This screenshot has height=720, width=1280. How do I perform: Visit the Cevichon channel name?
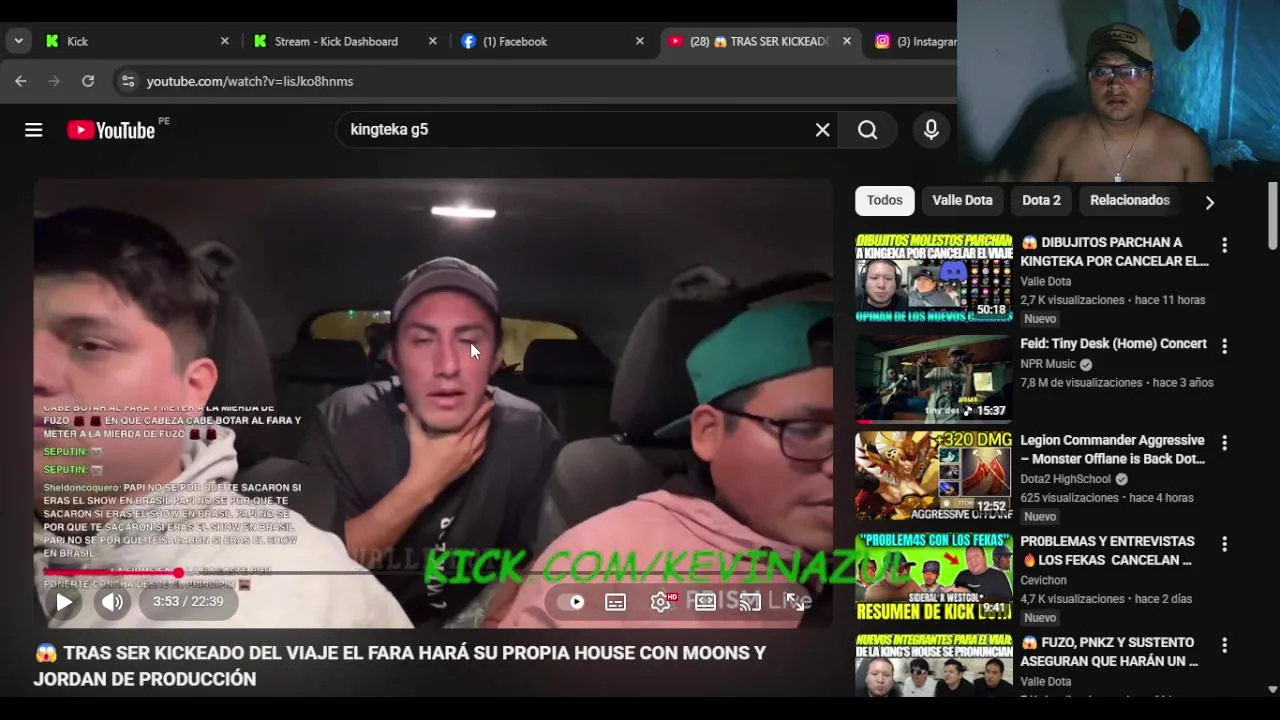click(x=1043, y=580)
